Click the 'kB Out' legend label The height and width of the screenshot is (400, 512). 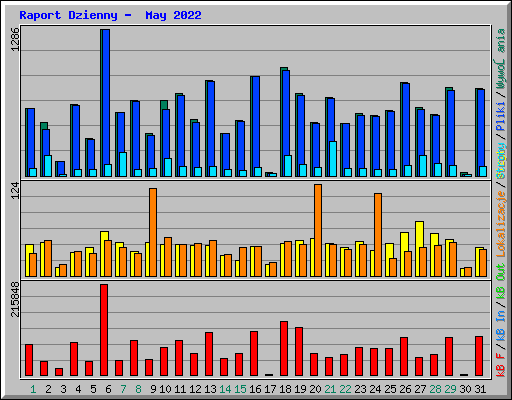tap(501, 282)
